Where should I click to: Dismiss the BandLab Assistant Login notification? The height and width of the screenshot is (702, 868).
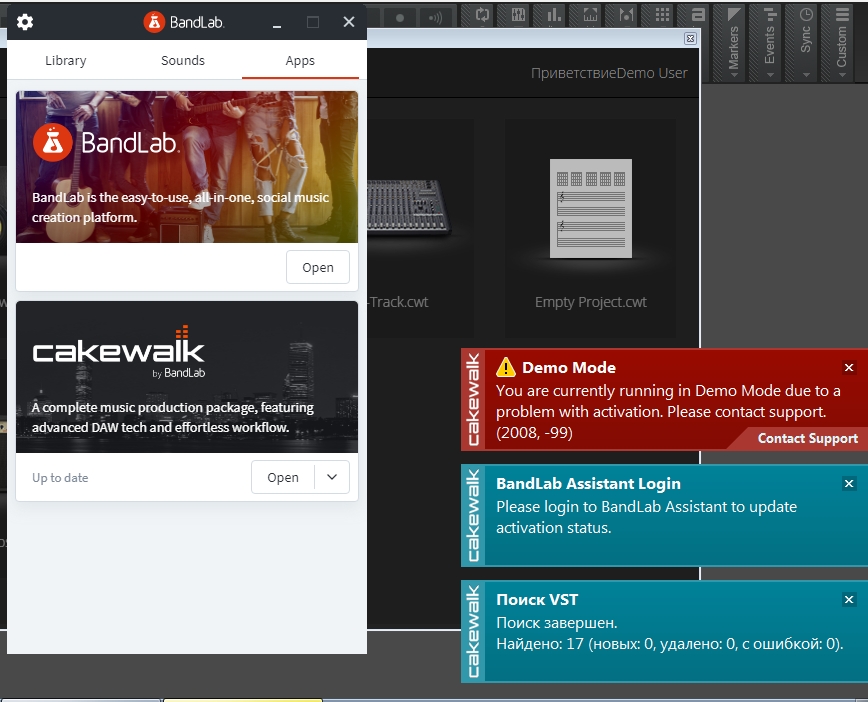(x=849, y=484)
